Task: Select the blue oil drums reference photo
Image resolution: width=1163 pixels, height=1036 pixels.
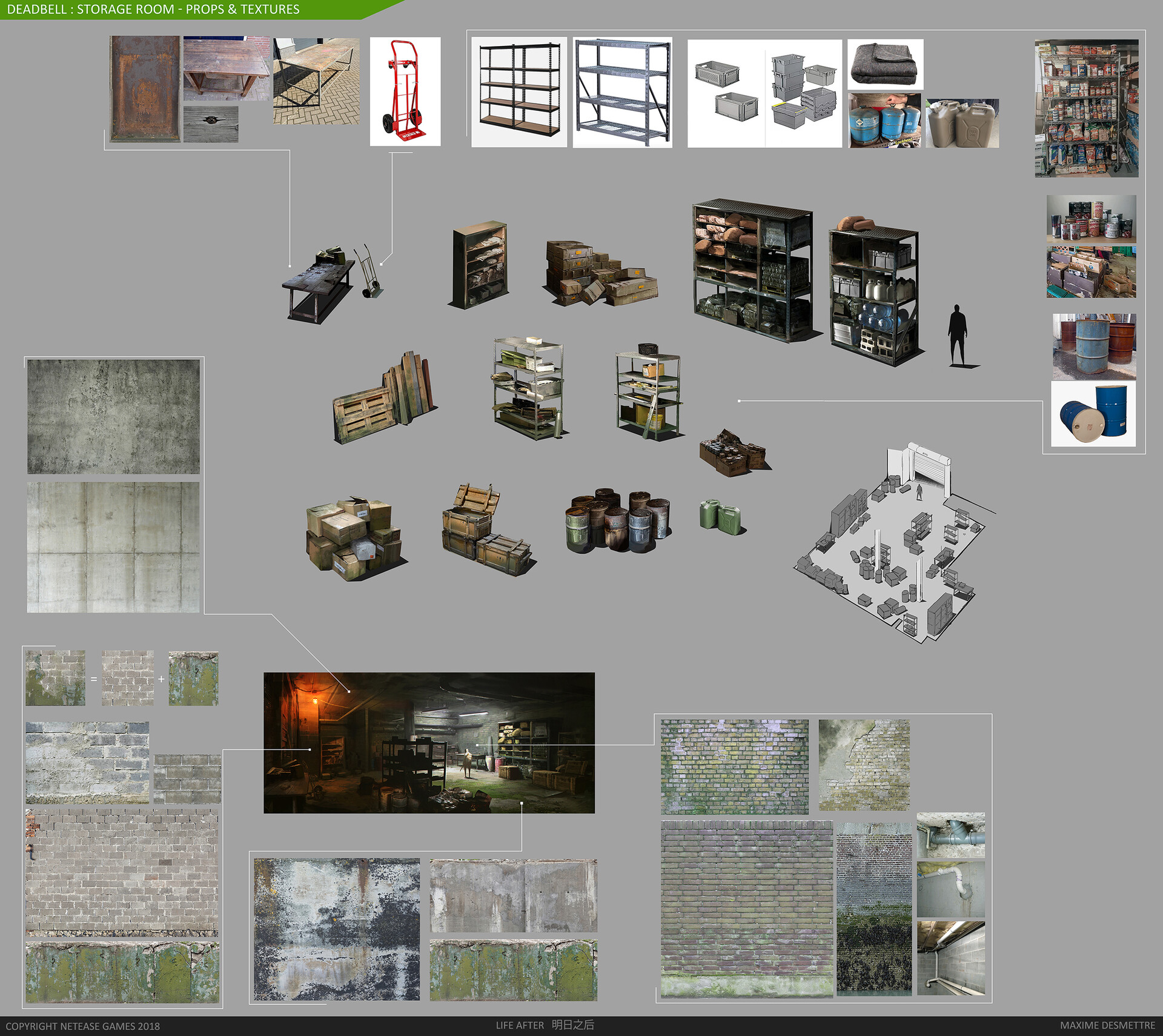Action: pyautogui.click(x=1093, y=414)
